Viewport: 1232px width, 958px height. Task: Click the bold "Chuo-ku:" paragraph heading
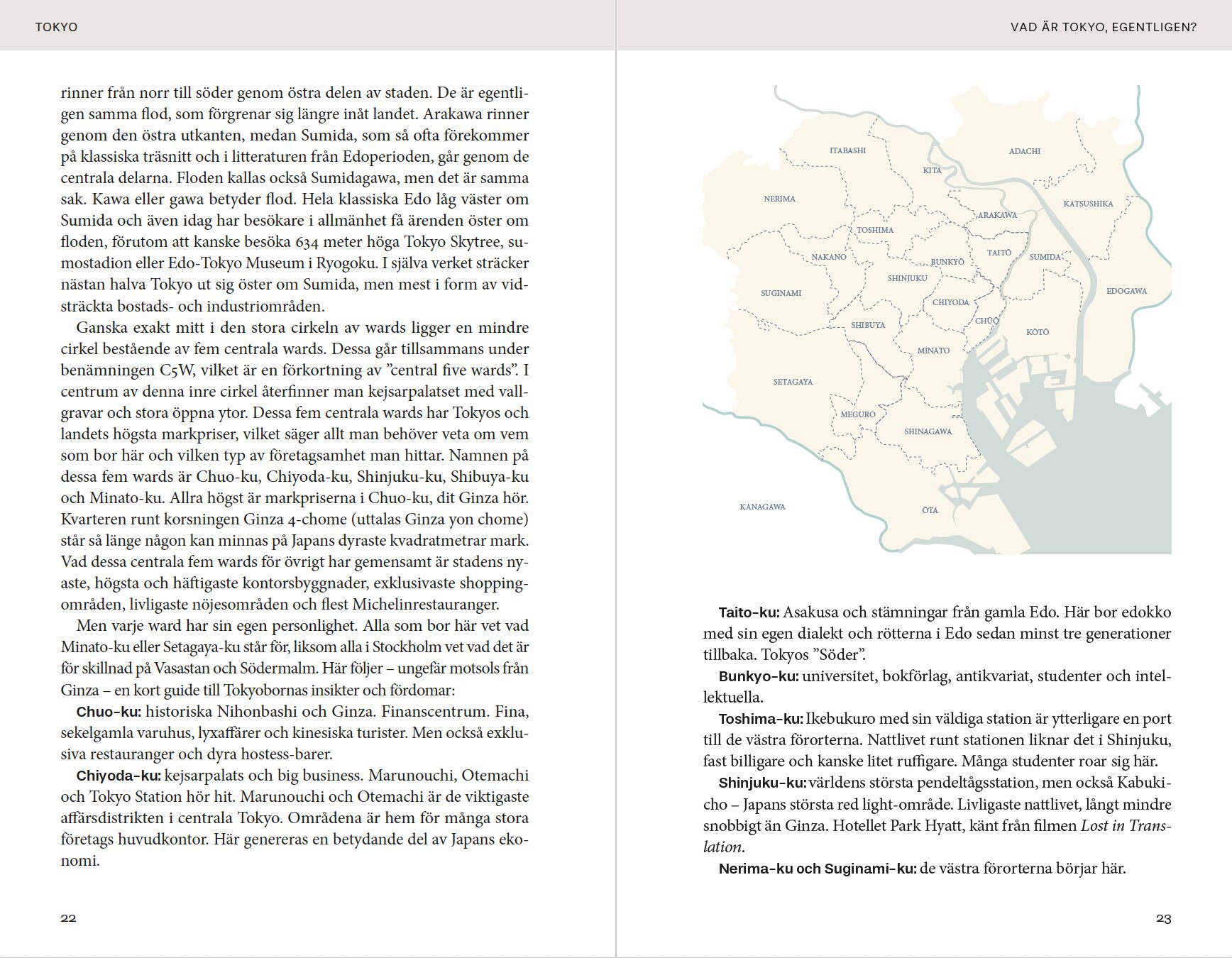pyautogui.click(x=109, y=712)
